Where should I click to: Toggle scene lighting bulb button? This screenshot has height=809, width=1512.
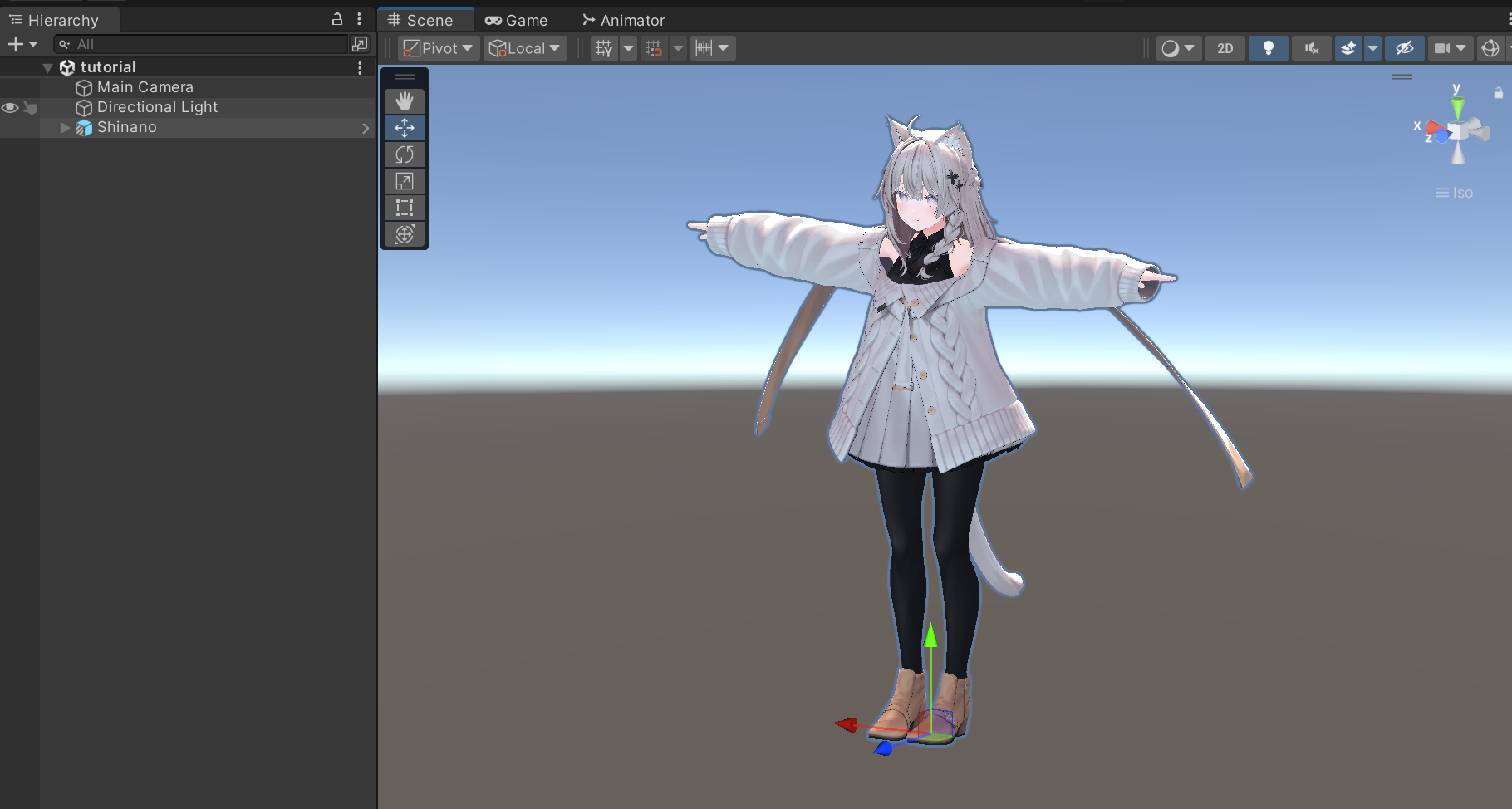pos(1268,48)
